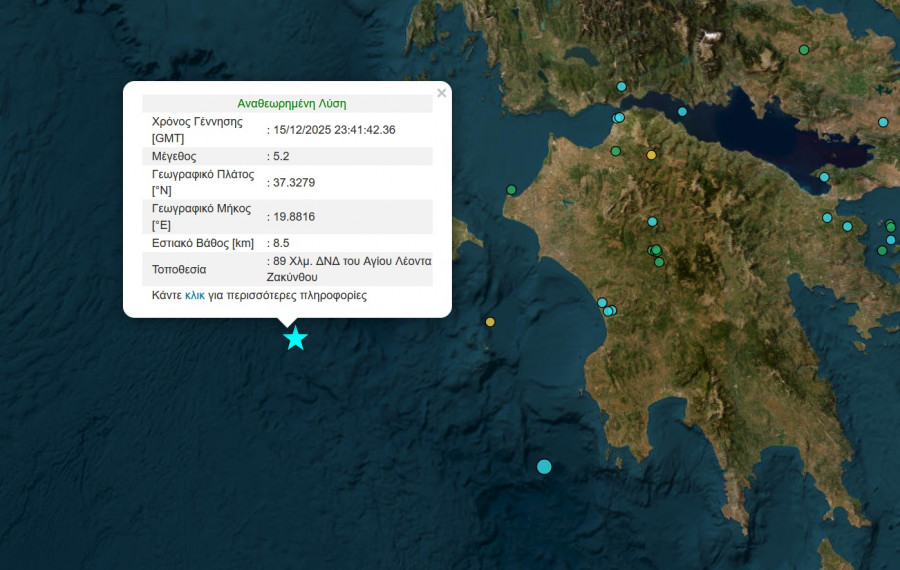This screenshot has width=900, height=570.
Task: Click the focal depth value 8.5
Action: (281, 243)
